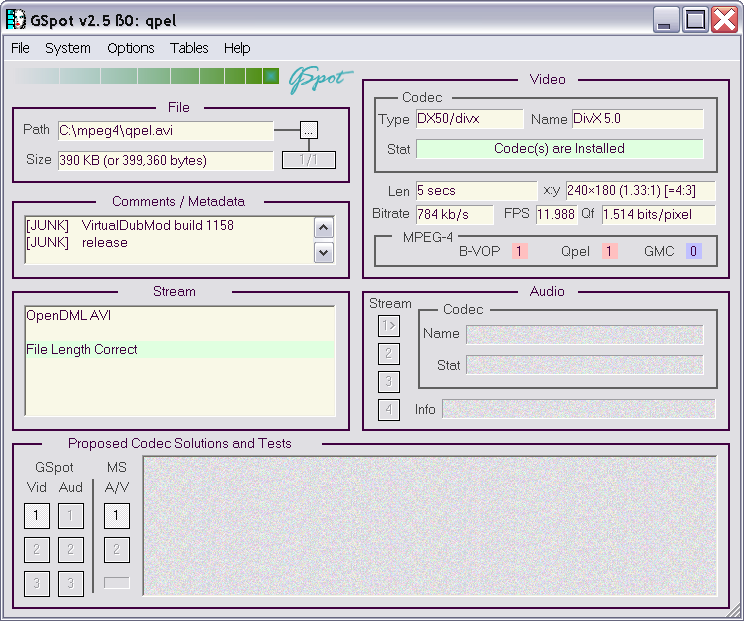Run MS A/V test button 1

pos(117,516)
